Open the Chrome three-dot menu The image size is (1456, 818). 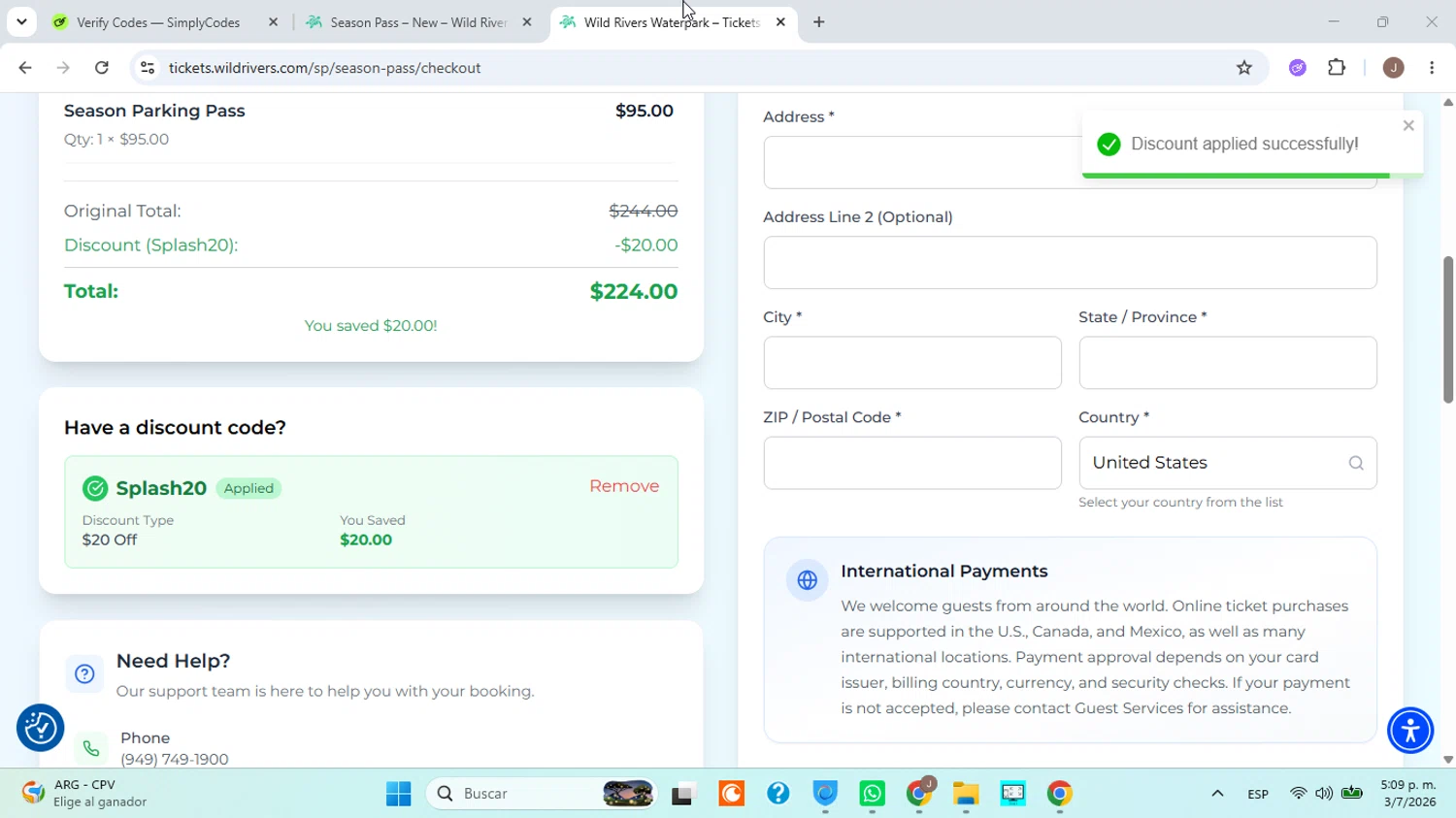pyautogui.click(x=1432, y=68)
